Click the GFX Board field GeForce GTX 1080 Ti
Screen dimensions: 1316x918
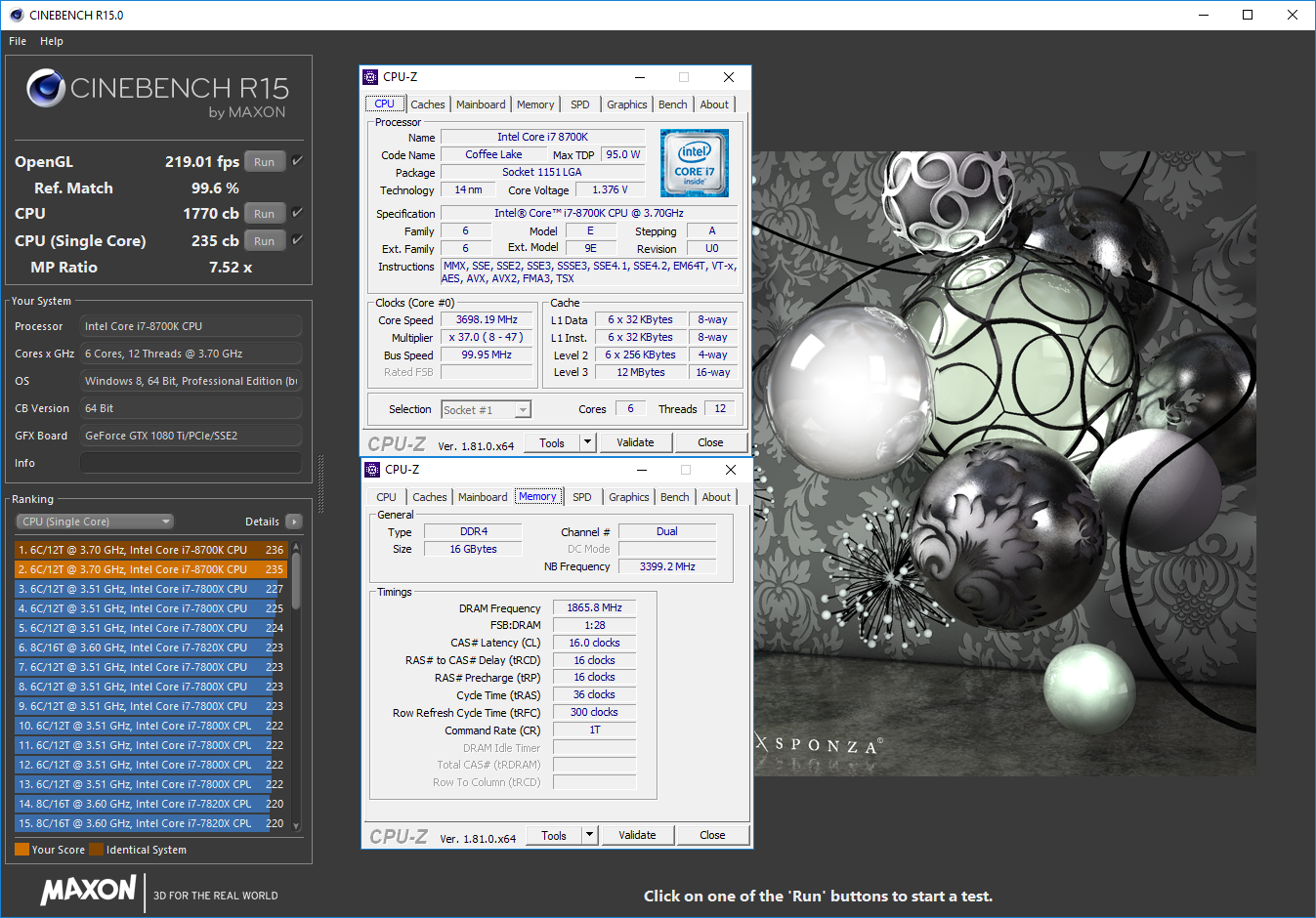[x=191, y=436]
